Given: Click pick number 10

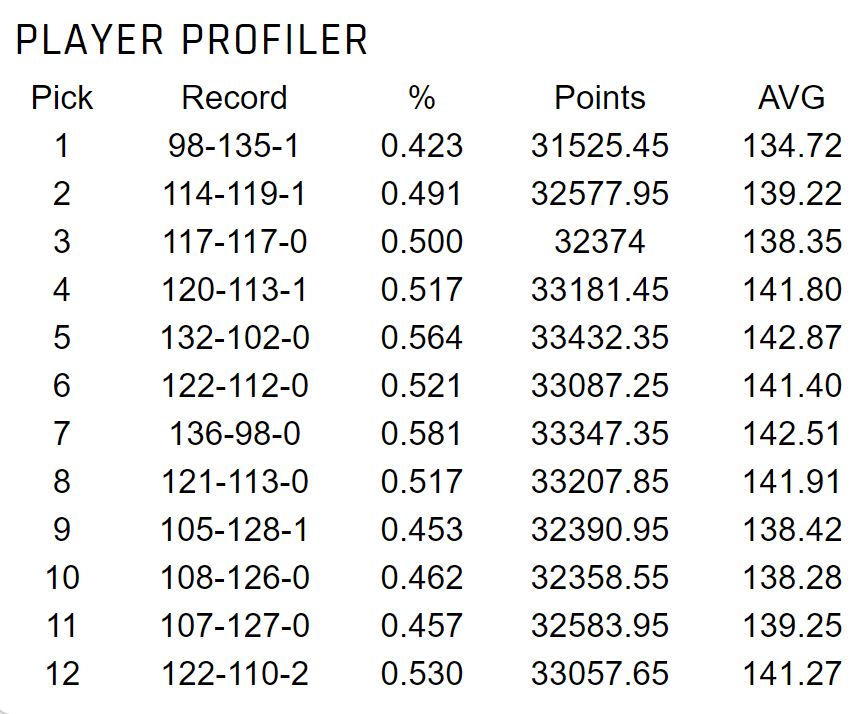Looking at the screenshot, I should click(62, 578).
